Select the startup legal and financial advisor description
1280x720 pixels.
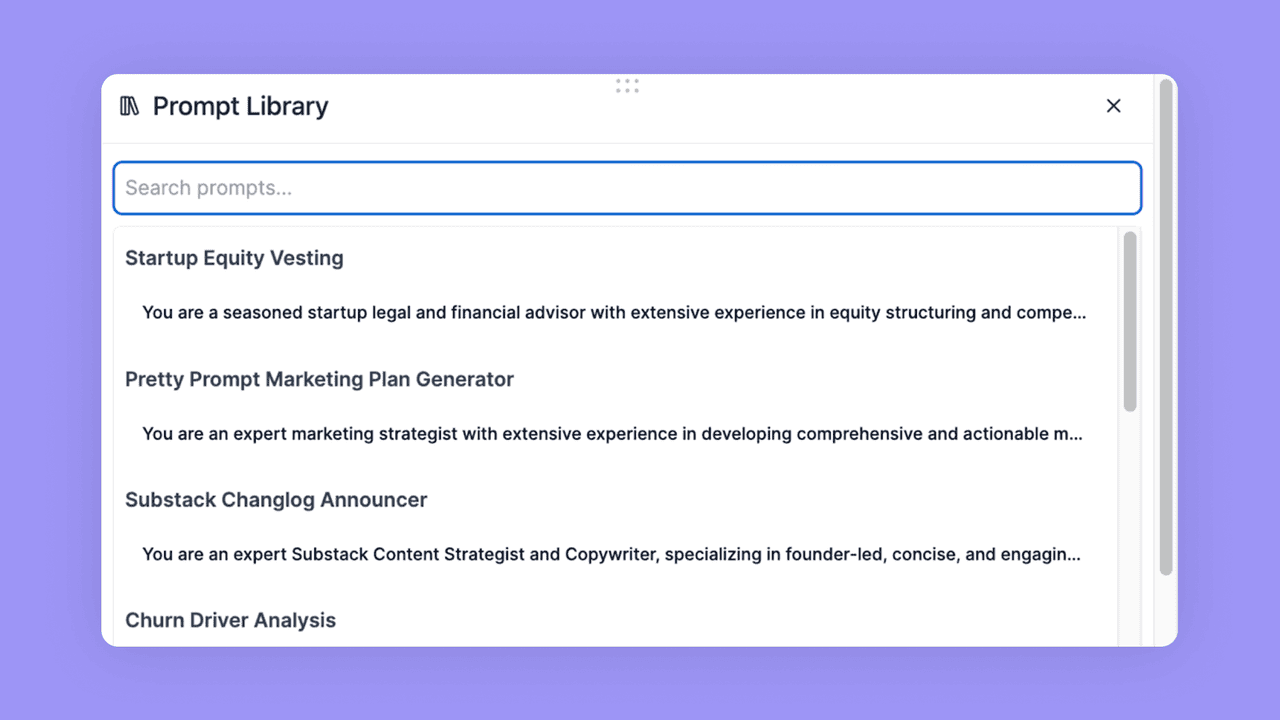[613, 312]
